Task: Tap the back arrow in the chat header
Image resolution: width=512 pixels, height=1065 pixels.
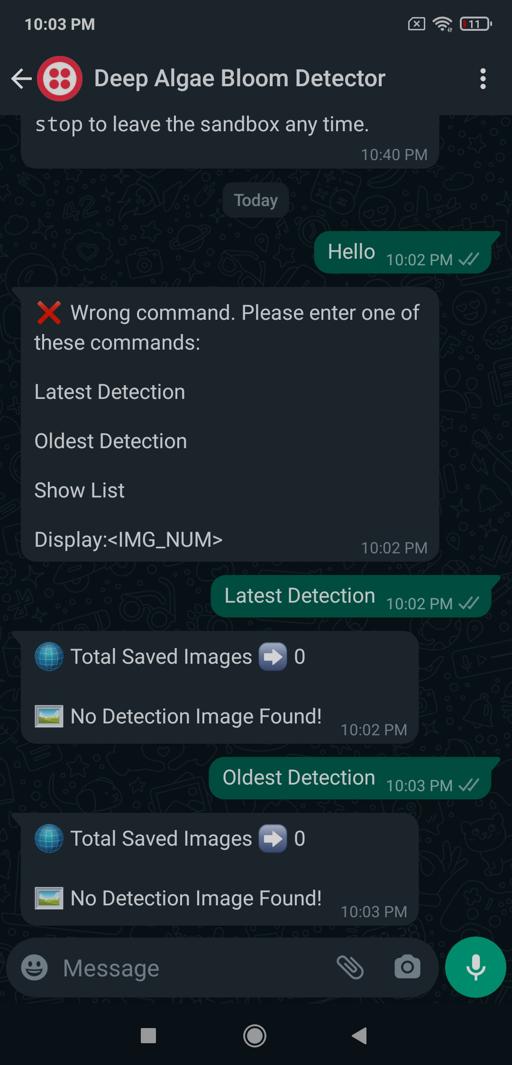Action: click(x=20, y=79)
